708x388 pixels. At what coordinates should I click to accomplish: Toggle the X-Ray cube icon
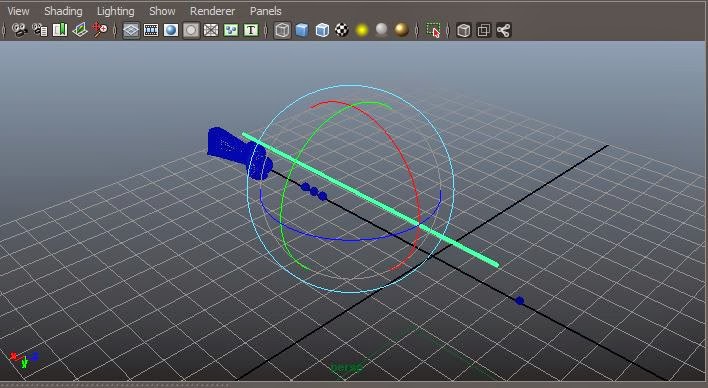[x=464, y=30]
